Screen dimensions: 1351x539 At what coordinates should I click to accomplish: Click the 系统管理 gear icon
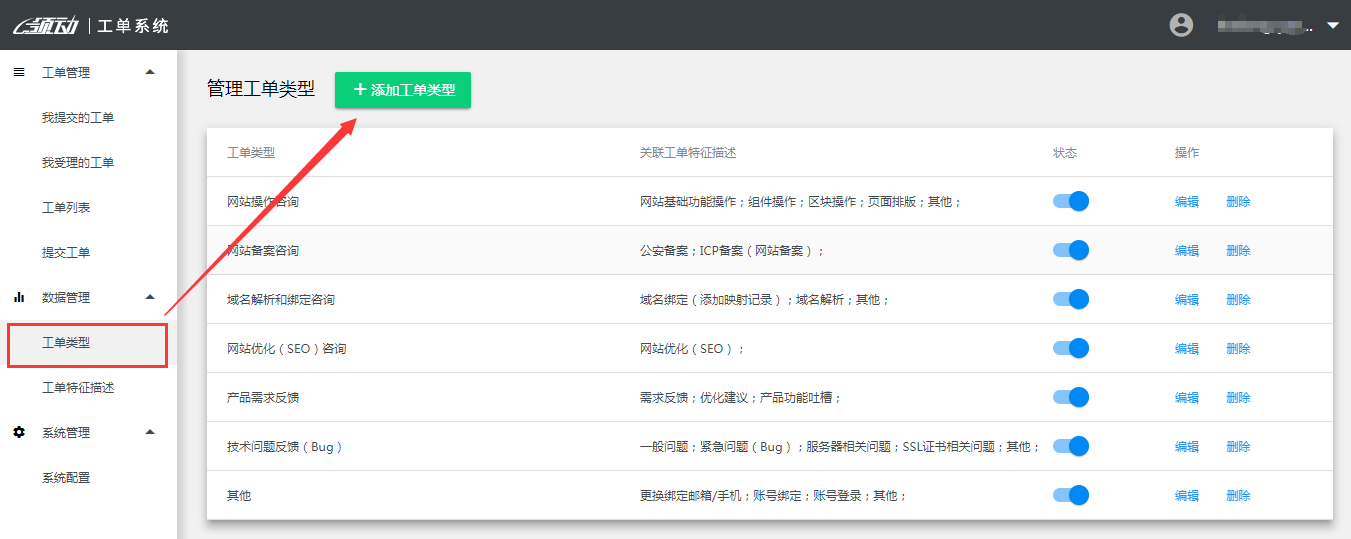click(x=19, y=432)
